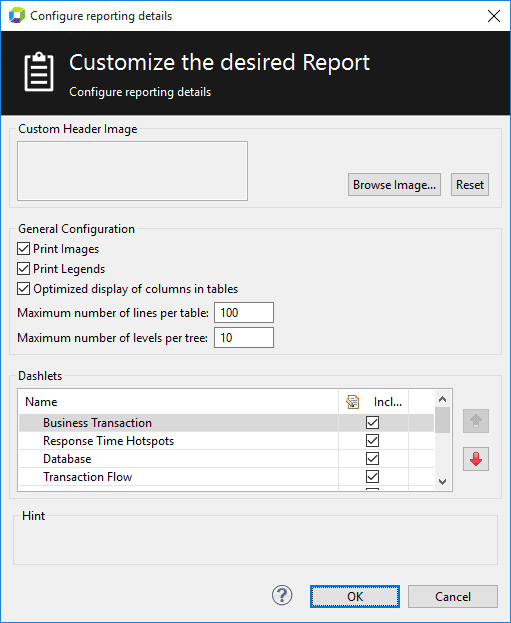Click the clipboard report icon in header
Viewport: 511px width, 623px height.
click(39, 72)
